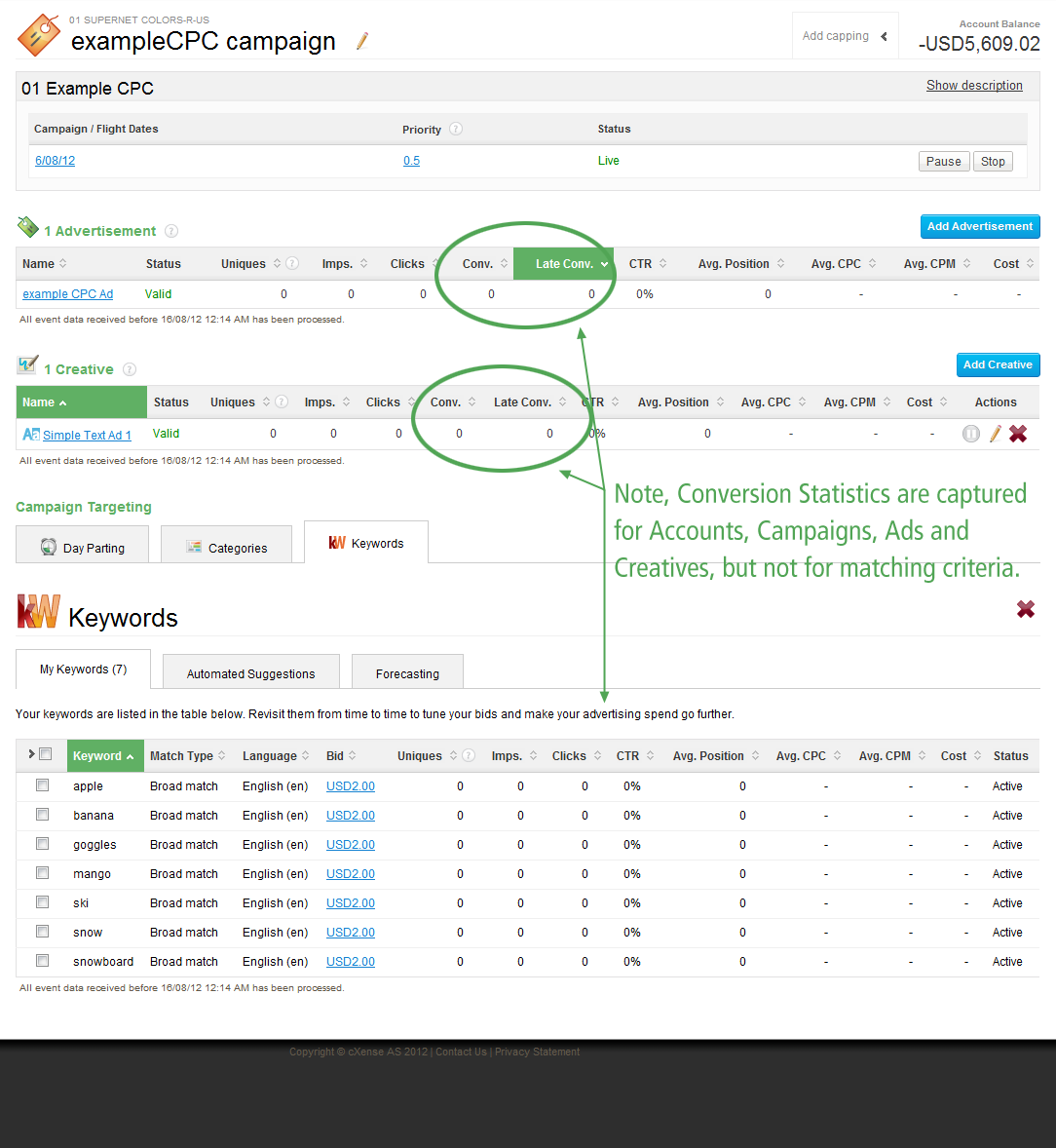Open example CPC Ad link
The width and height of the screenshot is (1056, 1148).
[67, 294]
